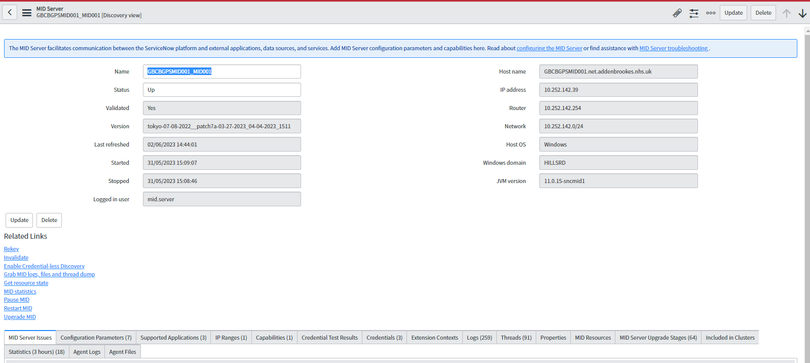This screenshot has width=810, height=363.
Task: Click the Network field 10.252.142.0/24
Action: (x=618, y=127)
